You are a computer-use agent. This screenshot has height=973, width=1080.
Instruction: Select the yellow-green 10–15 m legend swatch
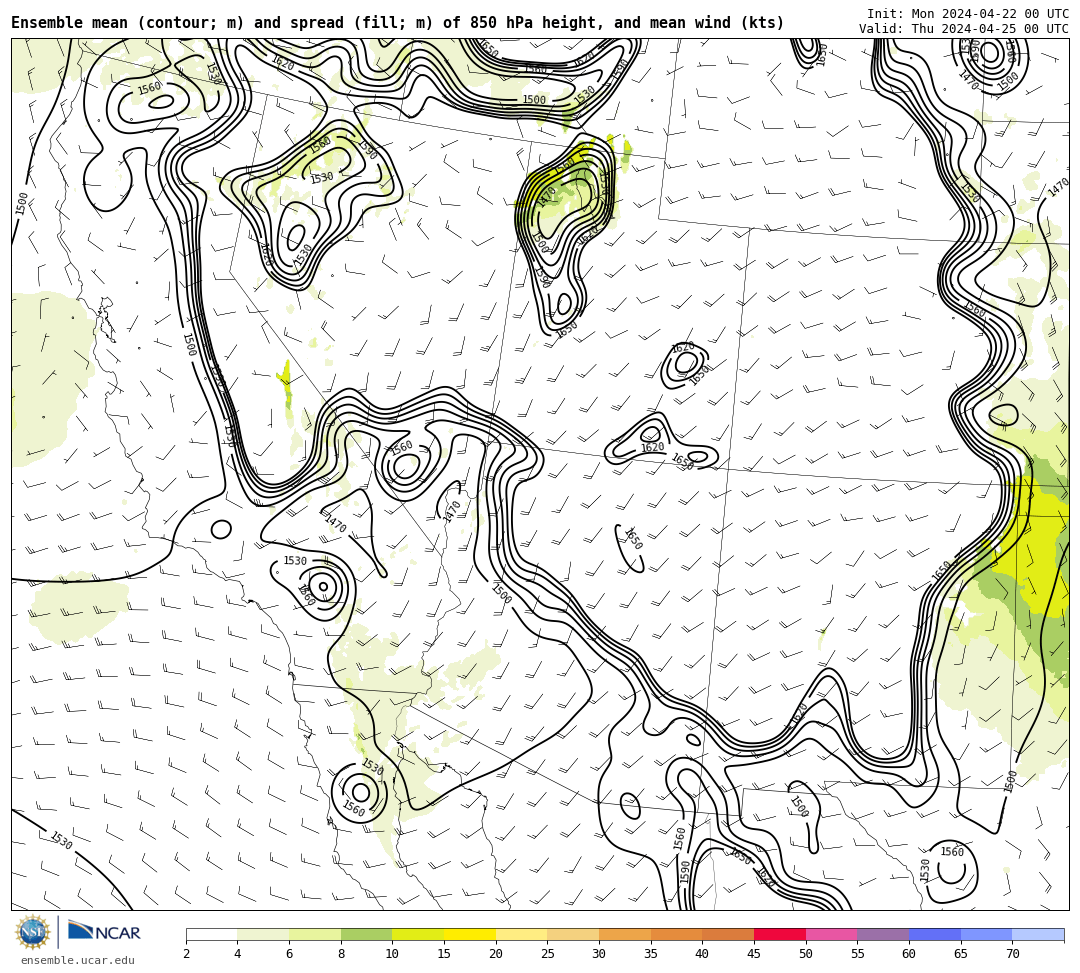coord(418,934)
